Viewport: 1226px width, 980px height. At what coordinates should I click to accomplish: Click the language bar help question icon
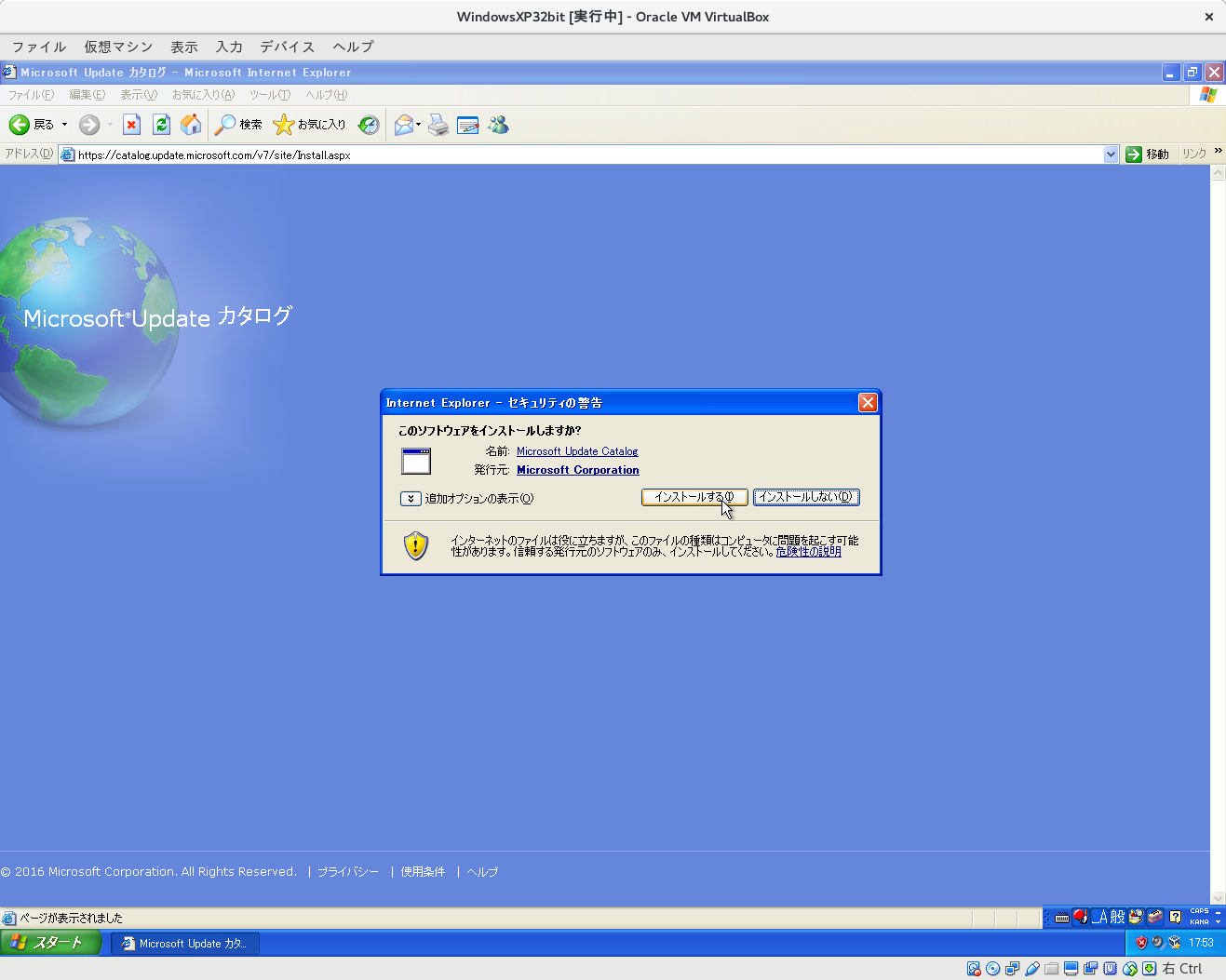coord(1175,918)
